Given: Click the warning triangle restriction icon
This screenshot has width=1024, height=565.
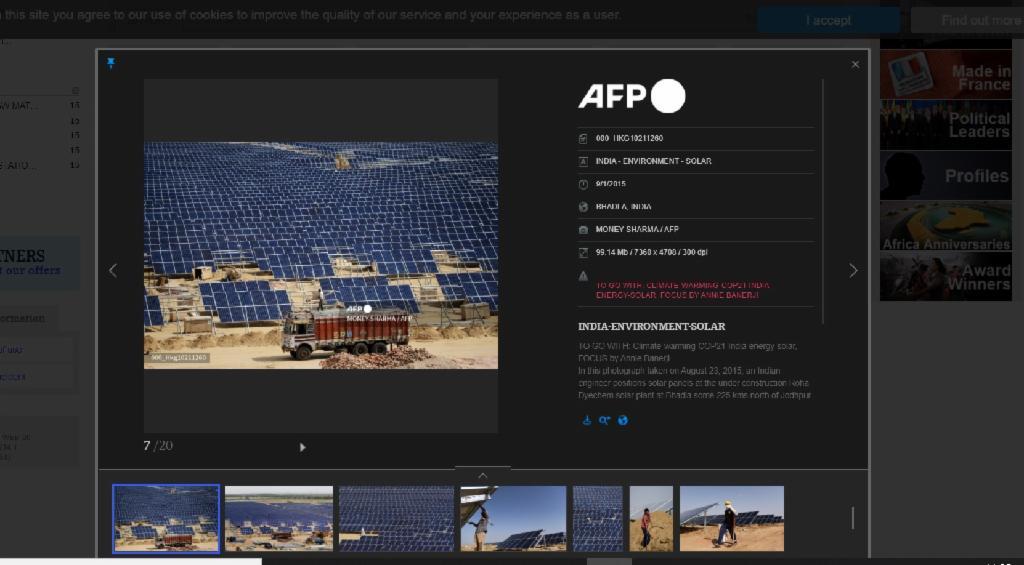Looking at the screenshot, I should click(x=583, y=276).
